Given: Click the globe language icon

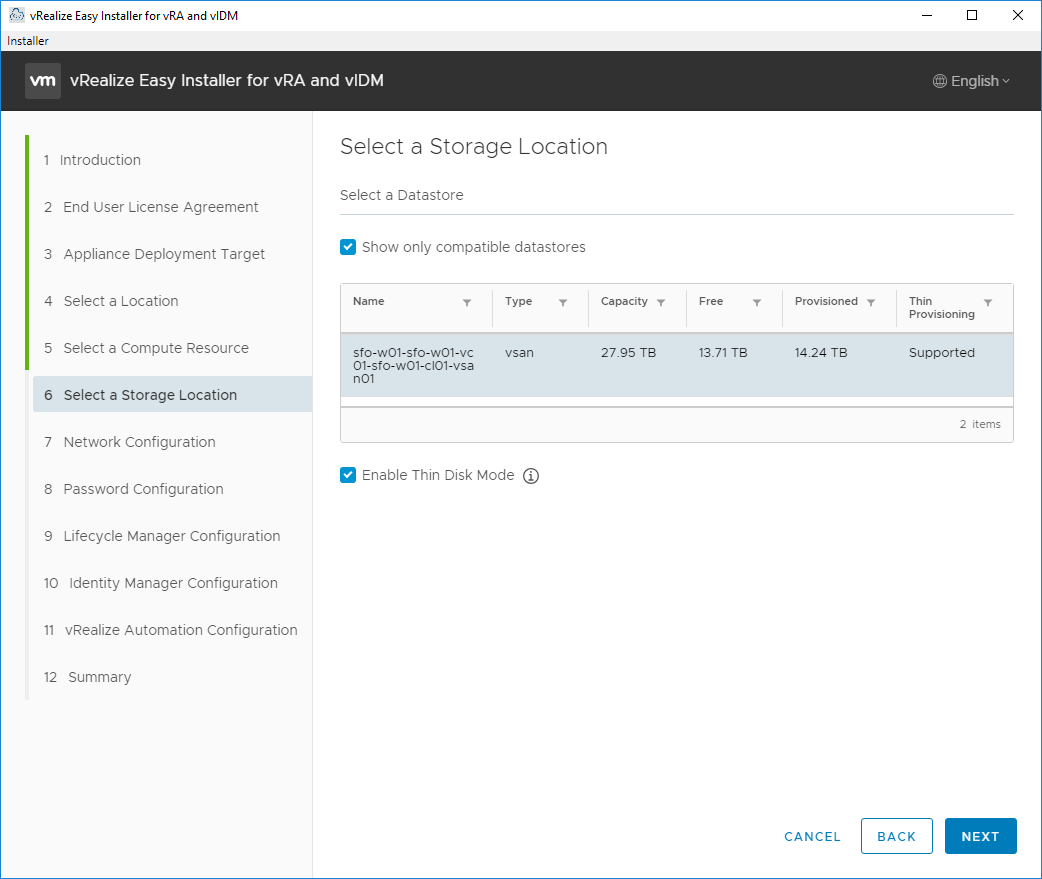Looking at the screenshot, I should (939, 81).
